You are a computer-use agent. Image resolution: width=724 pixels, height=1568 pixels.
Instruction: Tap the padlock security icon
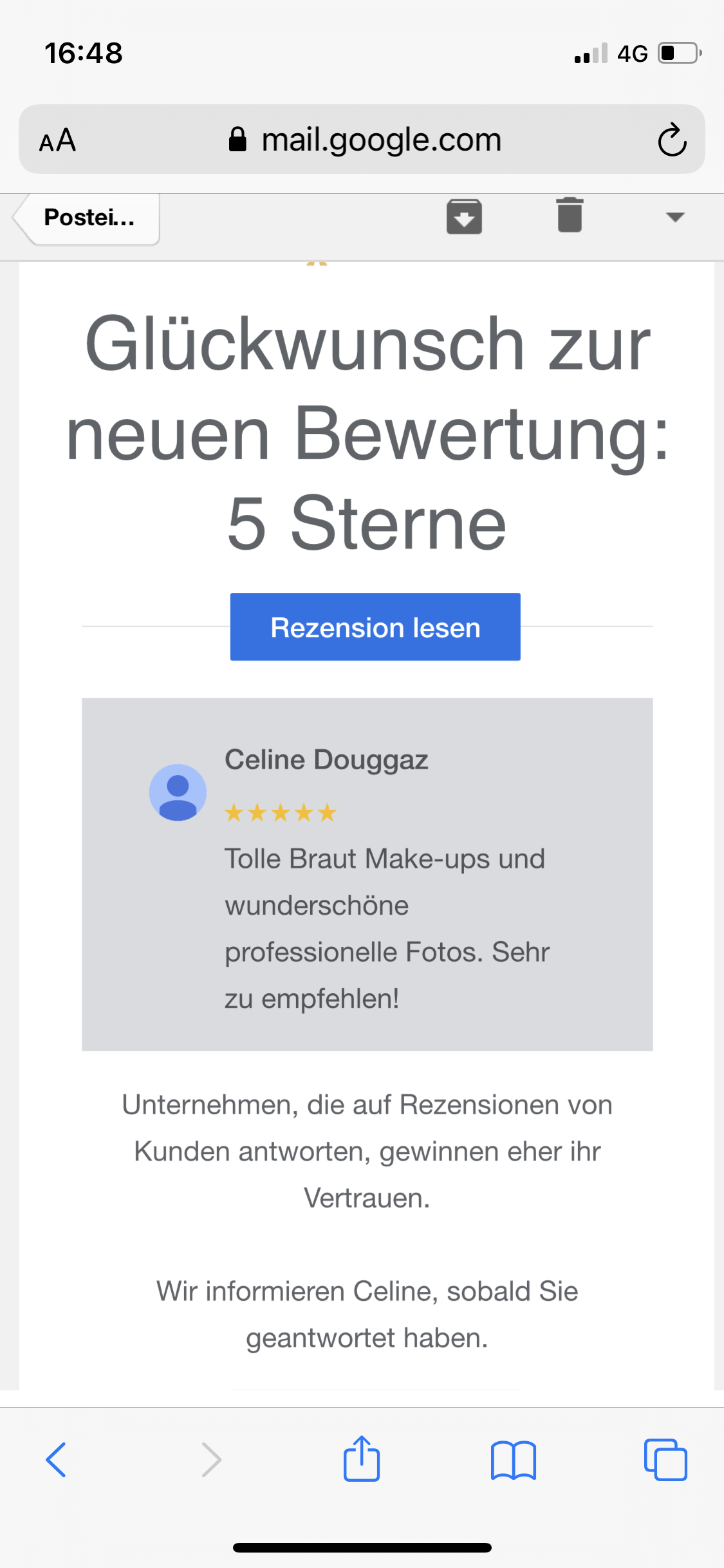[x=237, y=139]
